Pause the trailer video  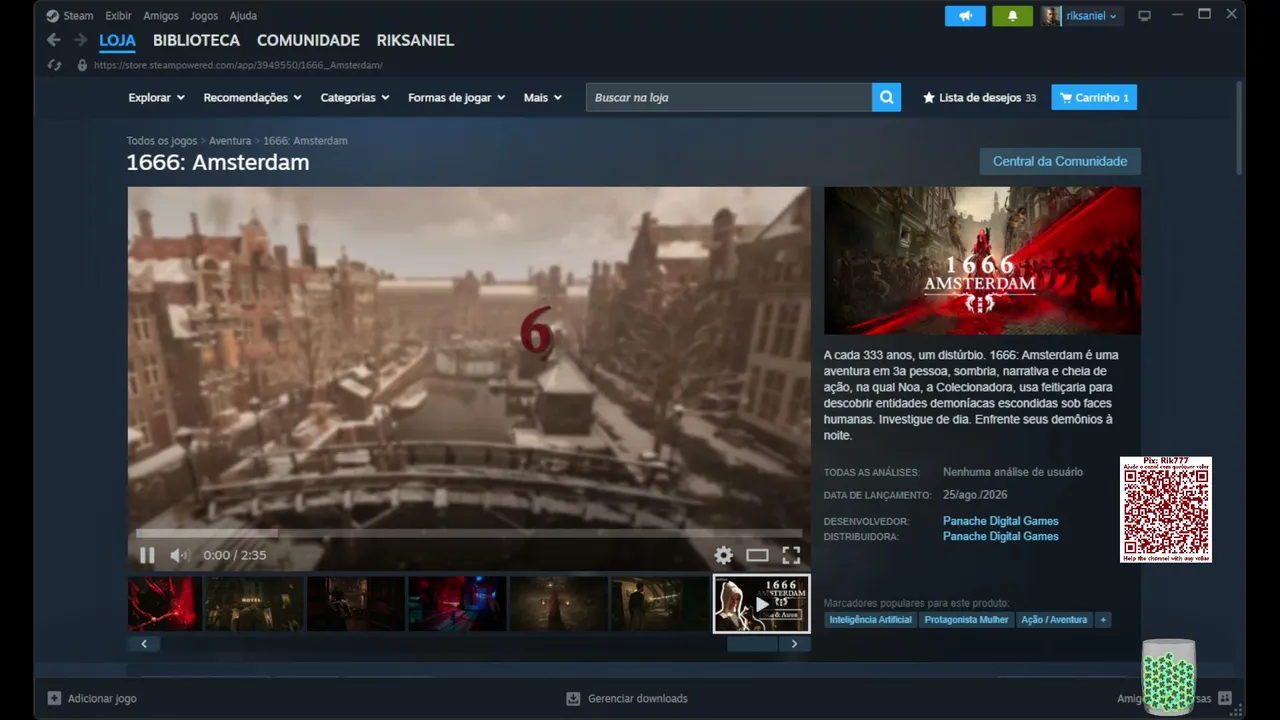[147, 555]
